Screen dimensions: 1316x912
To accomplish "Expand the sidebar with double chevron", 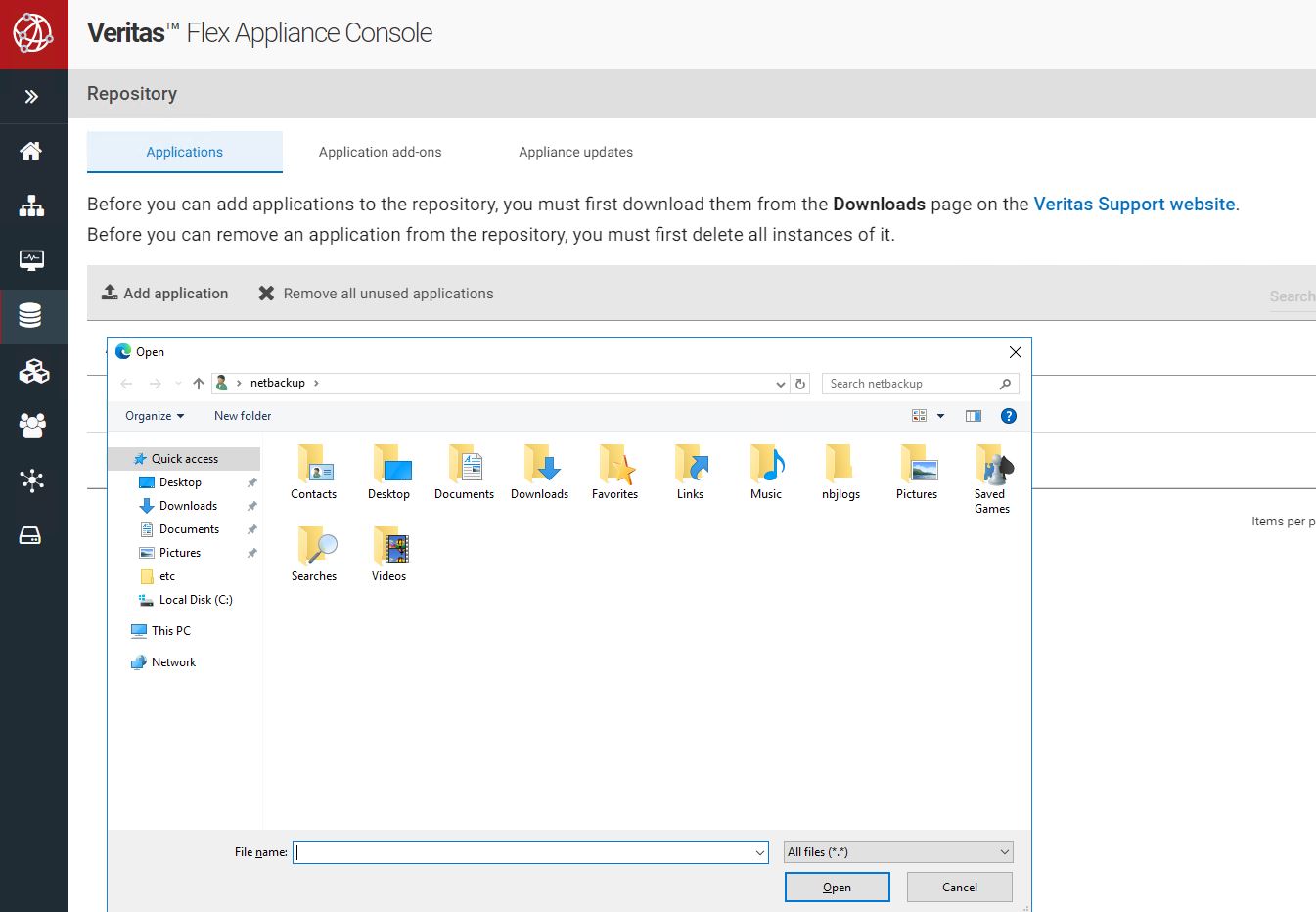I will [31, 96].
